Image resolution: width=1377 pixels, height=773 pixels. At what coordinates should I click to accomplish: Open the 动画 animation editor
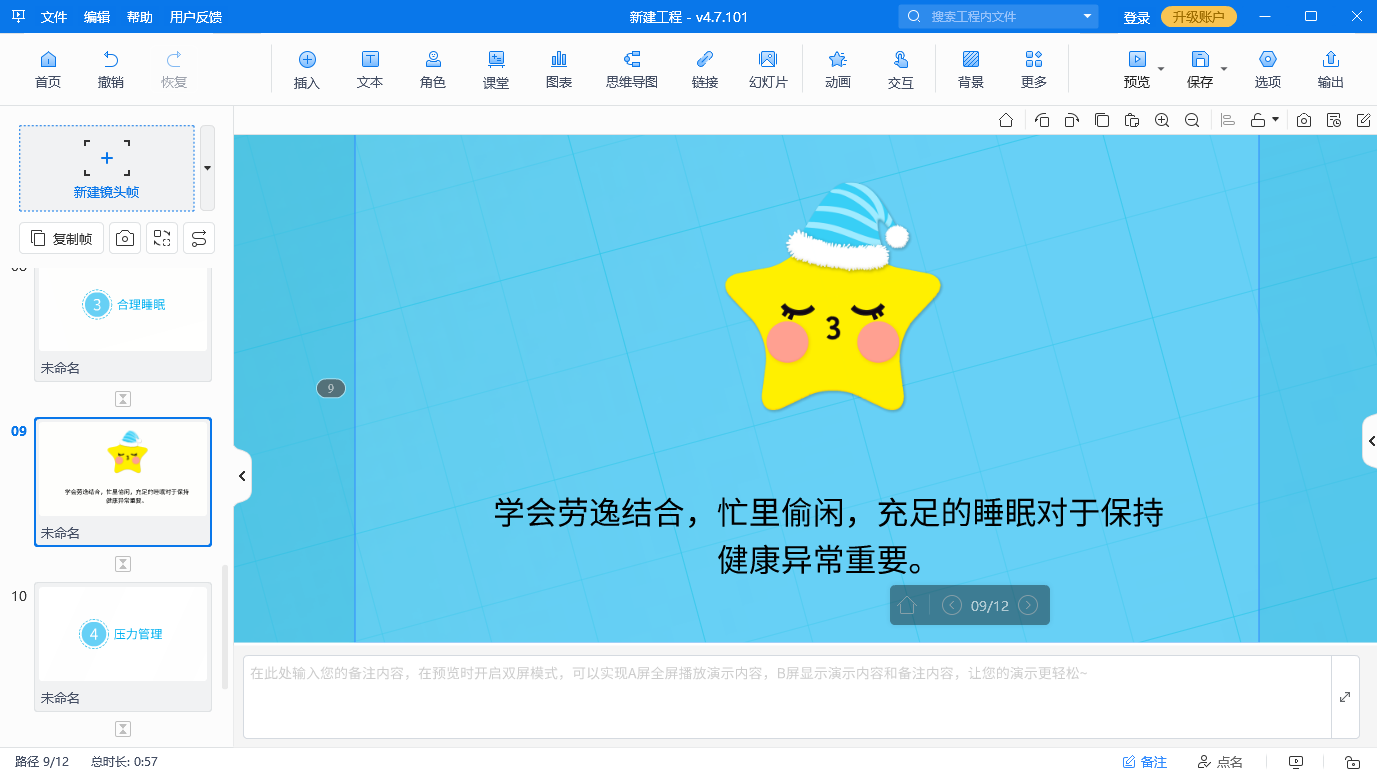[x=838, y=69]
